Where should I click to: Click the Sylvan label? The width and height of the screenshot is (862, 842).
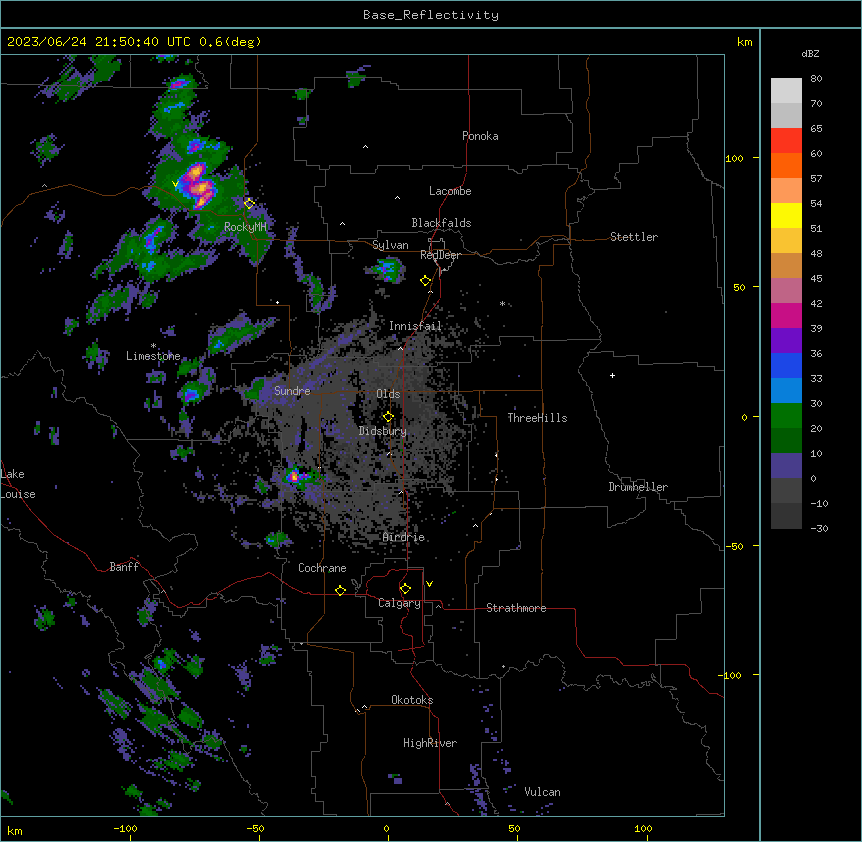pos(390,245)
